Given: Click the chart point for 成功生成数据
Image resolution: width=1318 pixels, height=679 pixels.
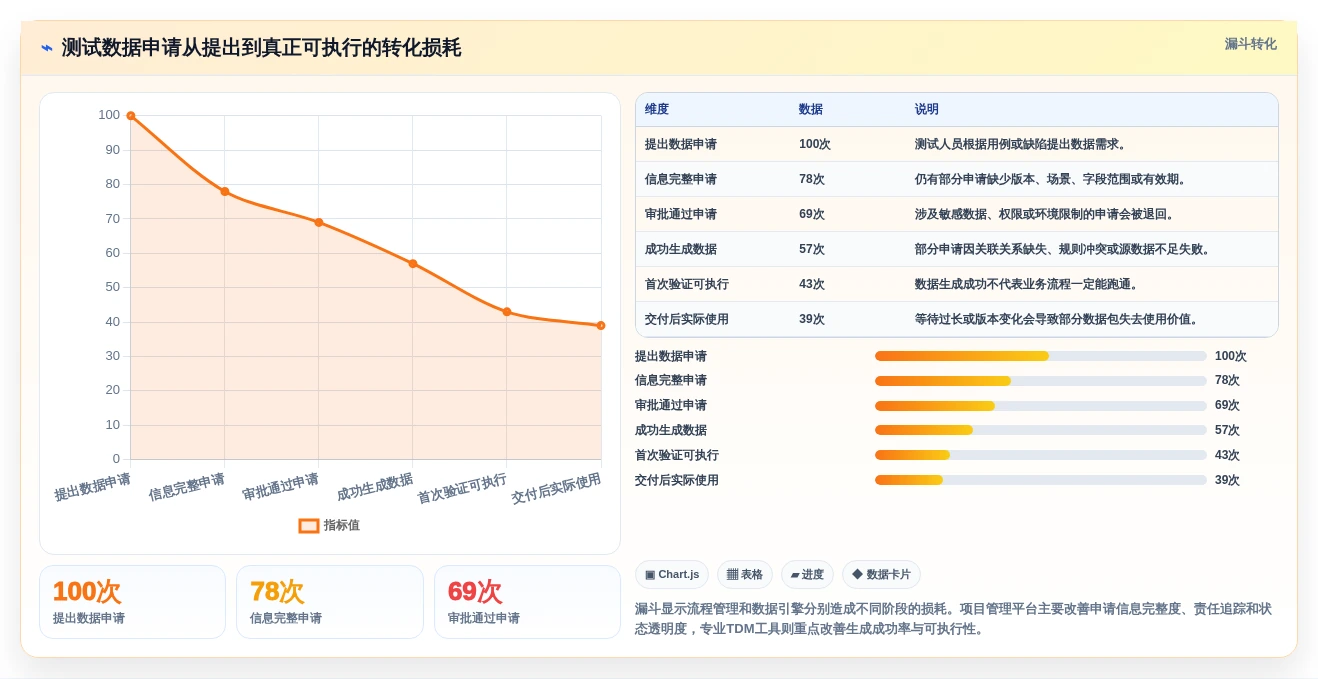Looking at the screenshot, I should (413, 264).
